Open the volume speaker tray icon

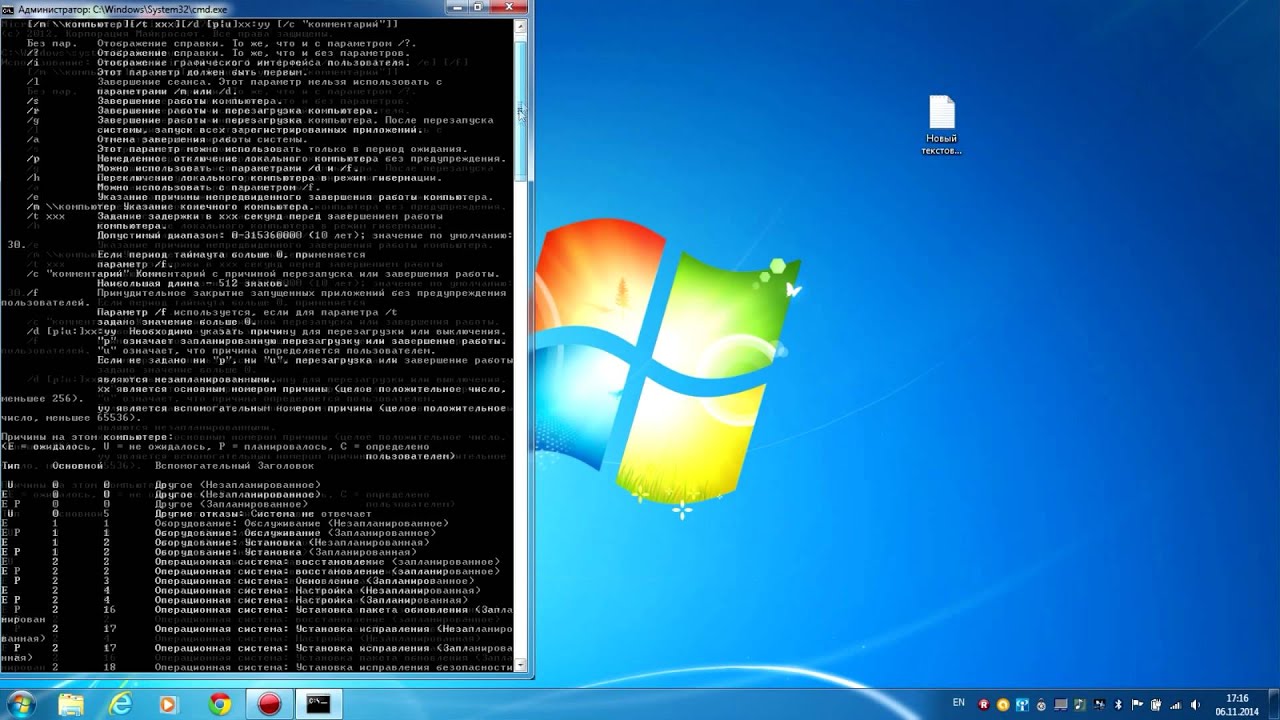[x=1195, y=705]
